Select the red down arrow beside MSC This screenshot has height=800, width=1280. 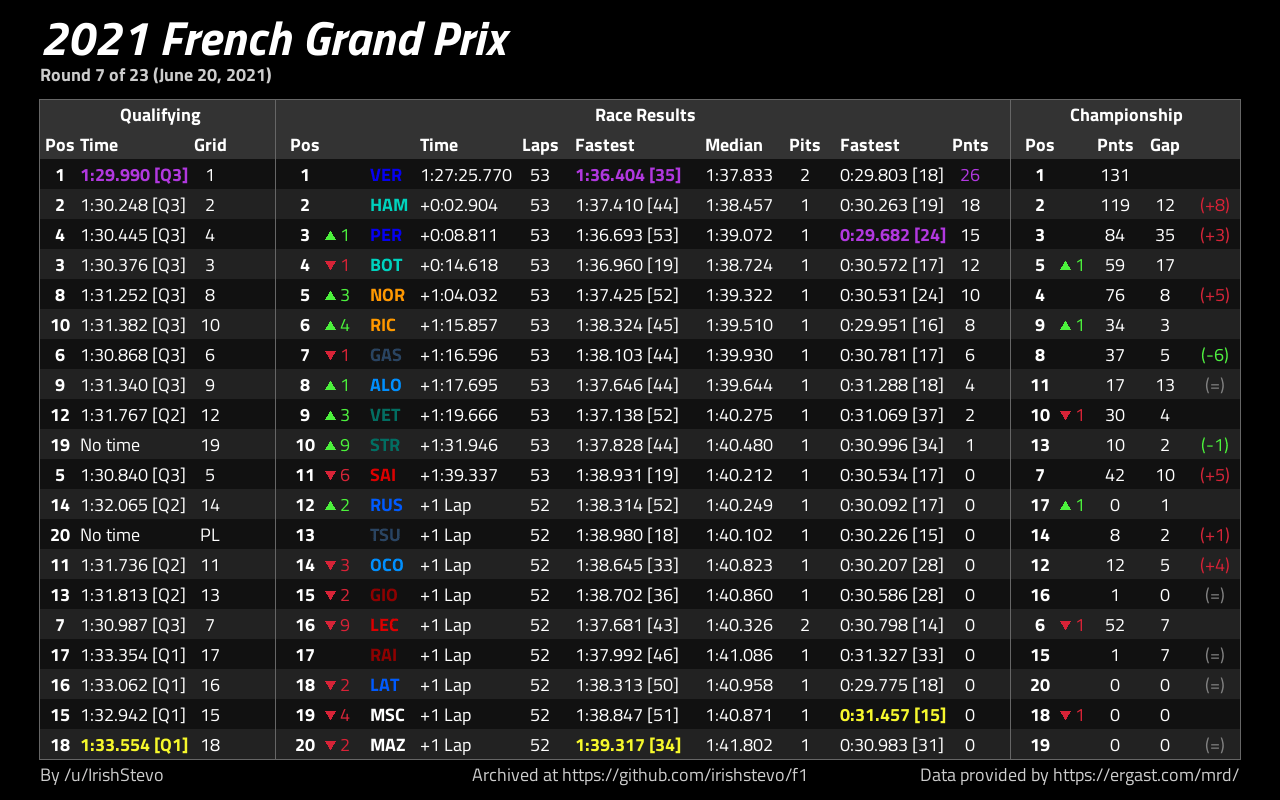(330, 715)
